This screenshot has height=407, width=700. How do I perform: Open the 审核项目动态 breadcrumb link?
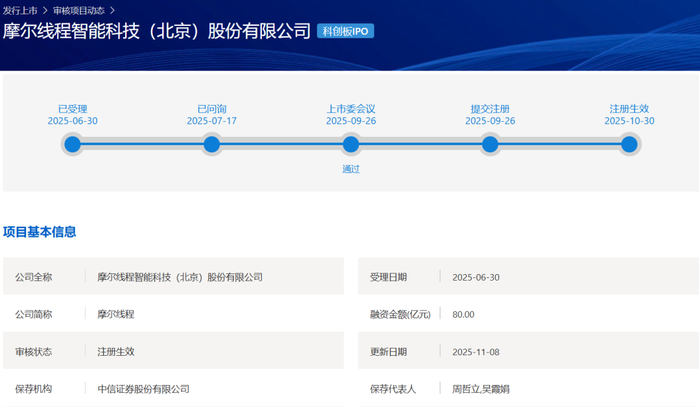point(79,10)
